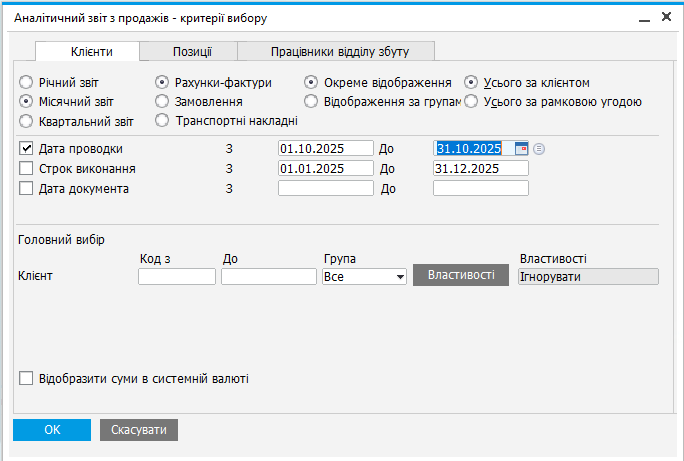Screen dimensions: 684x461
Task: Switch to the Позиції tab
Action: point(188,52)
